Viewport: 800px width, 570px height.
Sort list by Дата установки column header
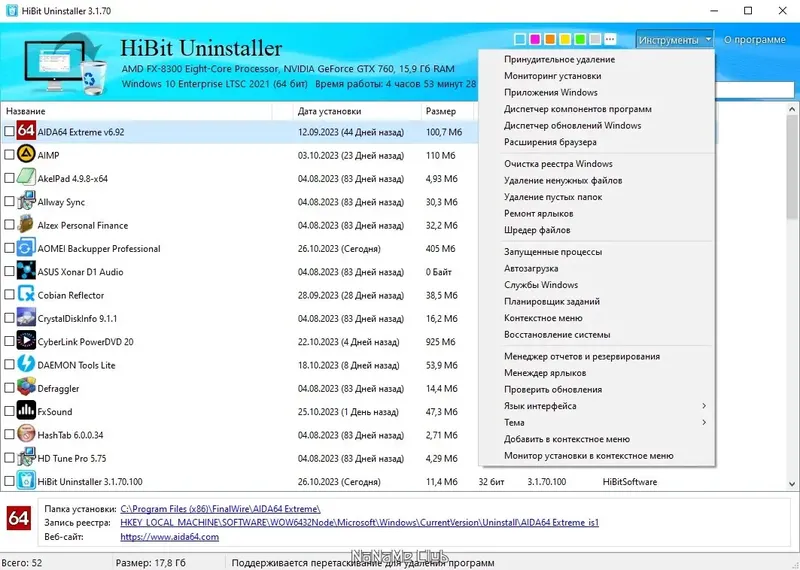[x=357, y=111]
